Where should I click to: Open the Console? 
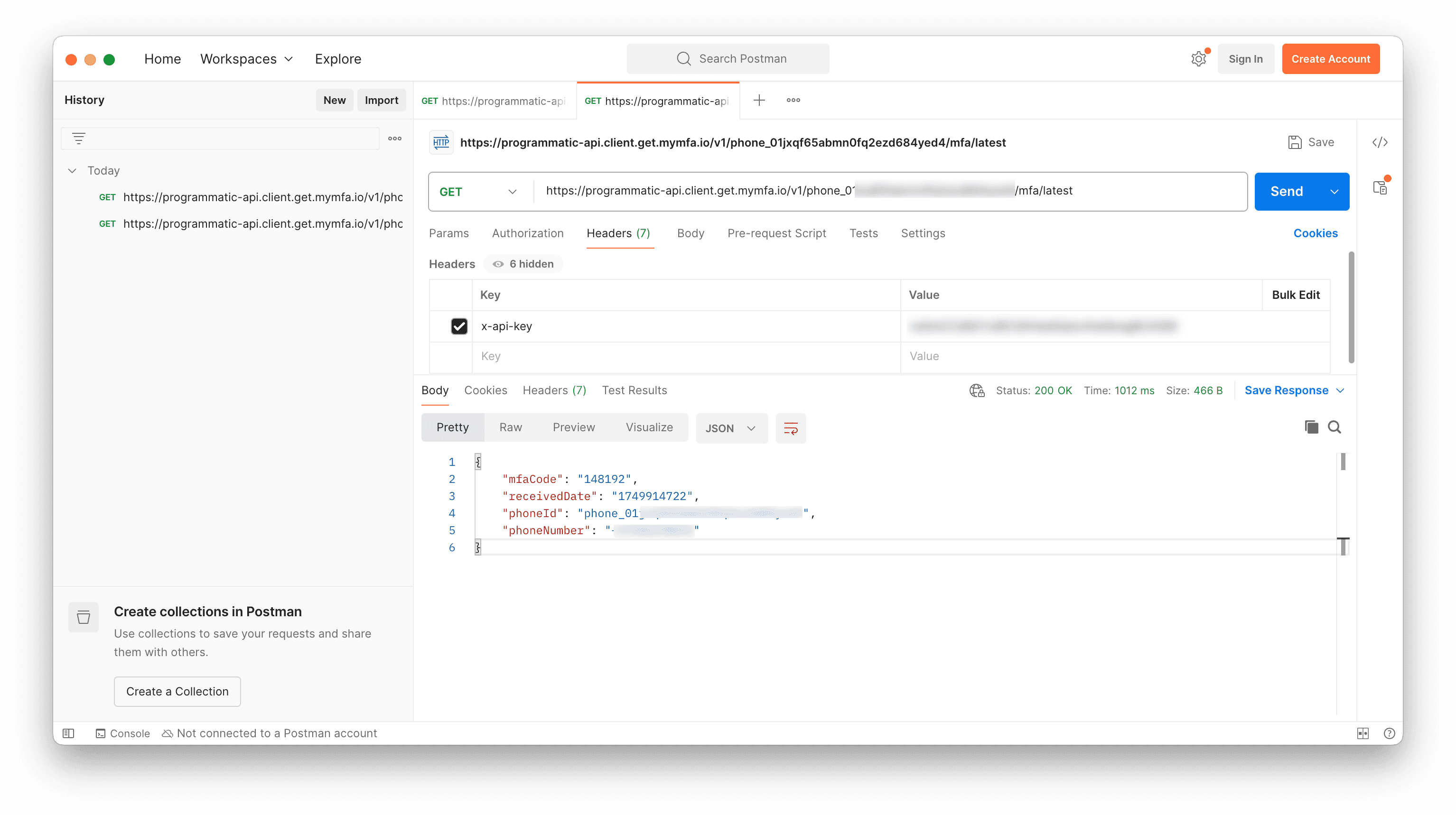click(122, 733)
